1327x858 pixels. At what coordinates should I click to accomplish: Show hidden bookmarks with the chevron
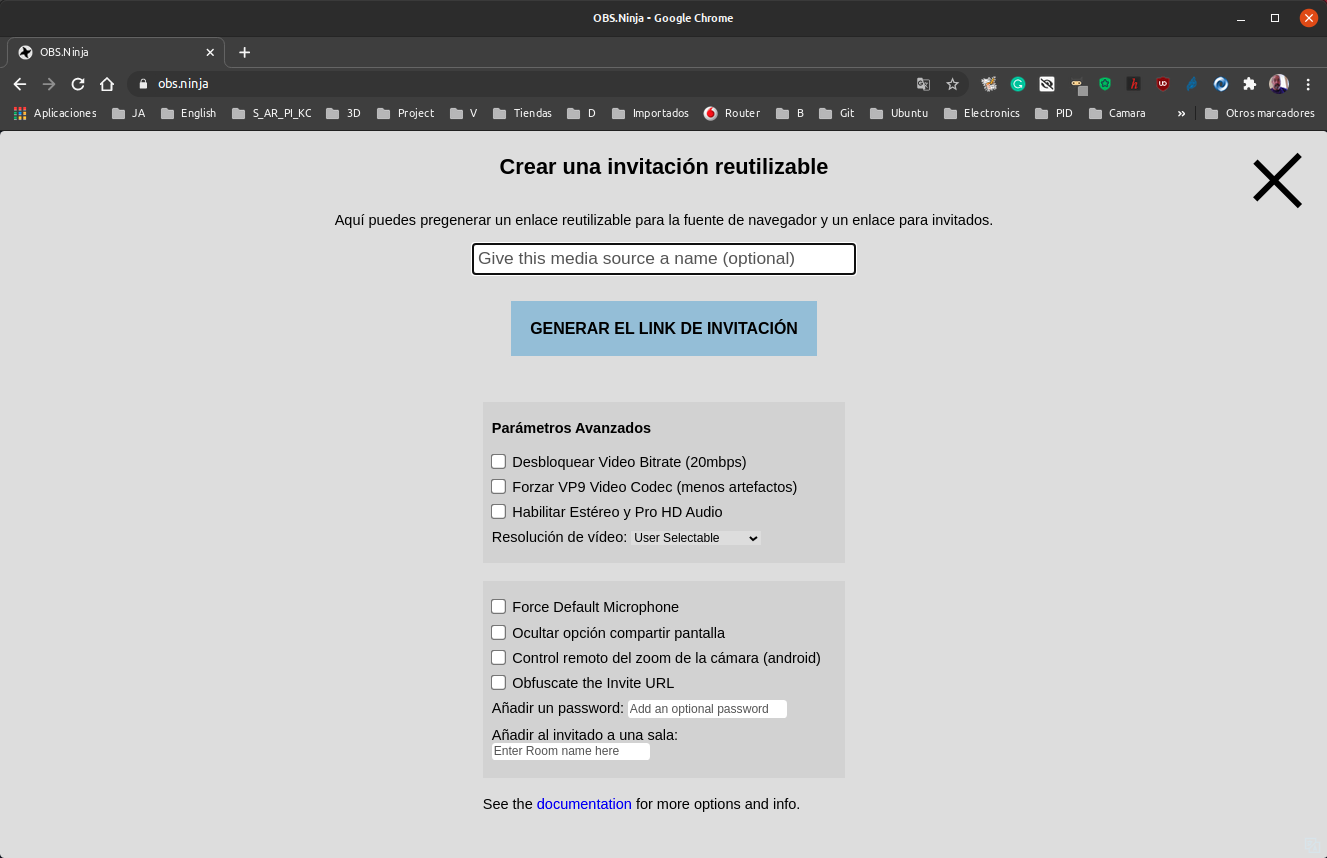point(1181,113)
